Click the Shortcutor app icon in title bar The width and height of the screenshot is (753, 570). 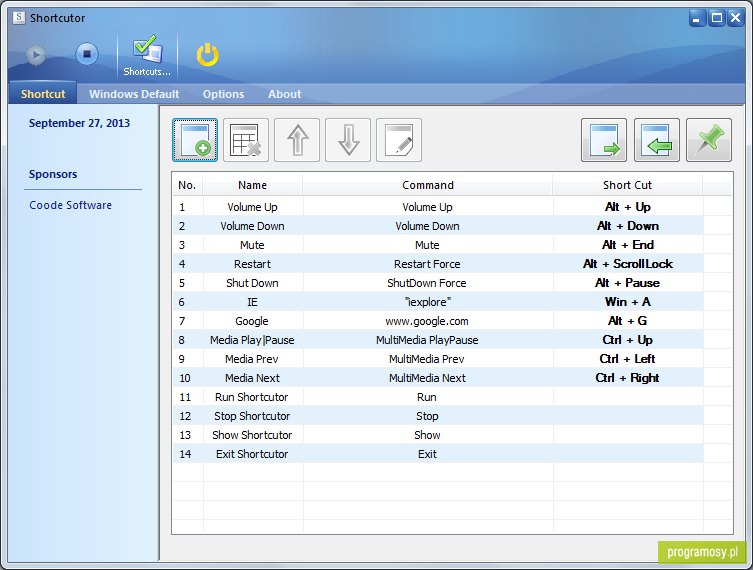(x=19, y=18)
